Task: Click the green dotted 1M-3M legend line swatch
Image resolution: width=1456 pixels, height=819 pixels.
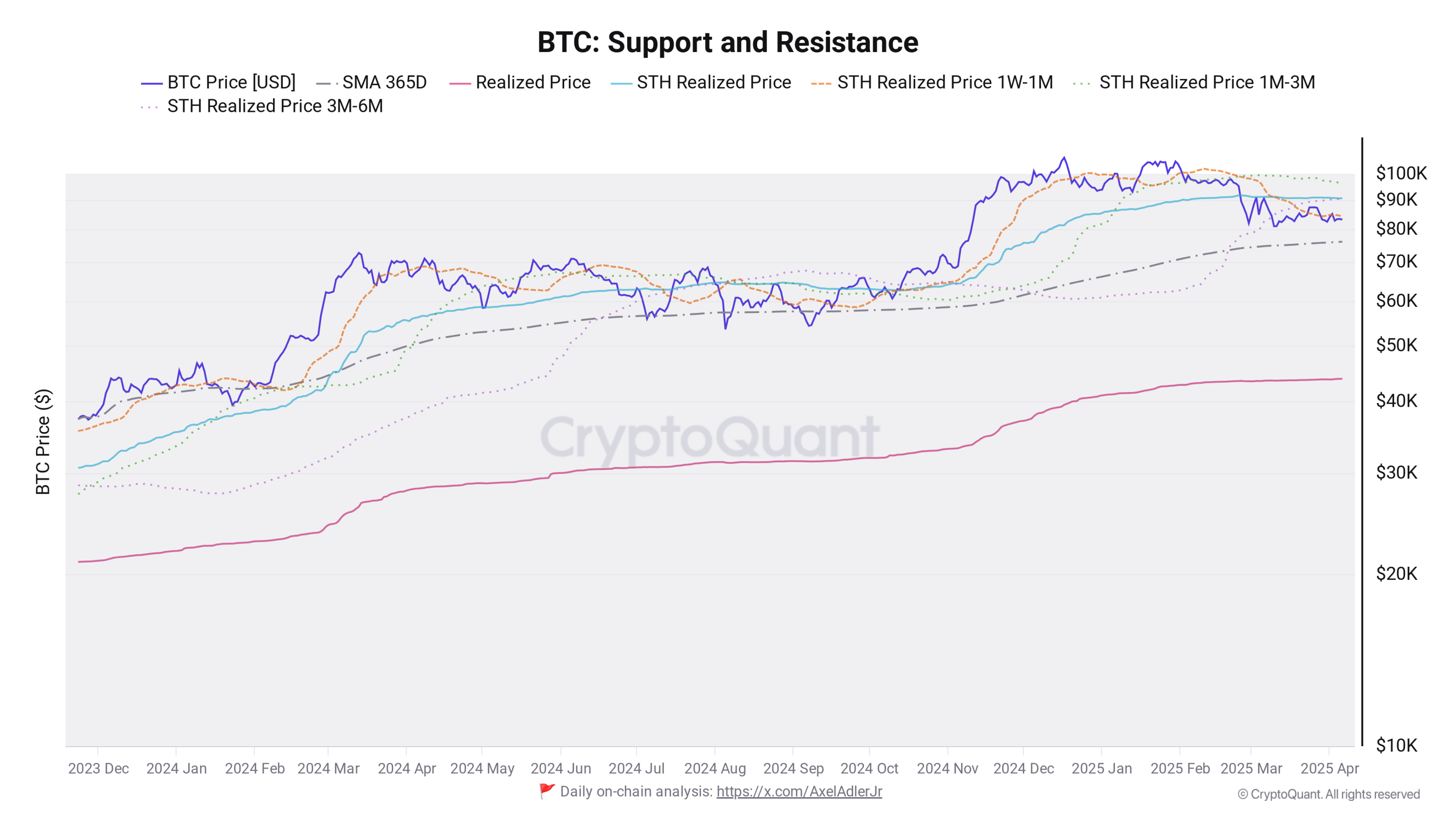Action: point(1081,84)
